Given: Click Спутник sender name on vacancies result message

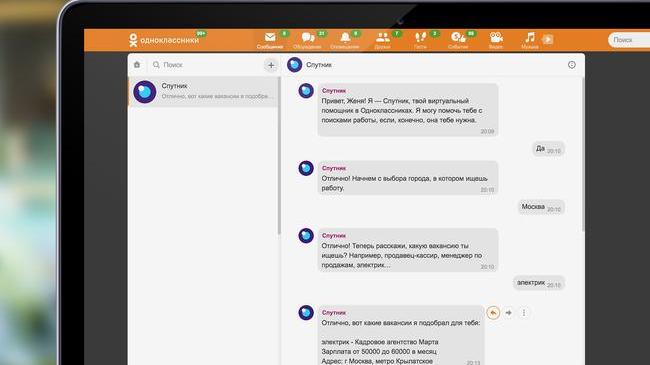Looking at the screenshot, I should pos(334,312).
